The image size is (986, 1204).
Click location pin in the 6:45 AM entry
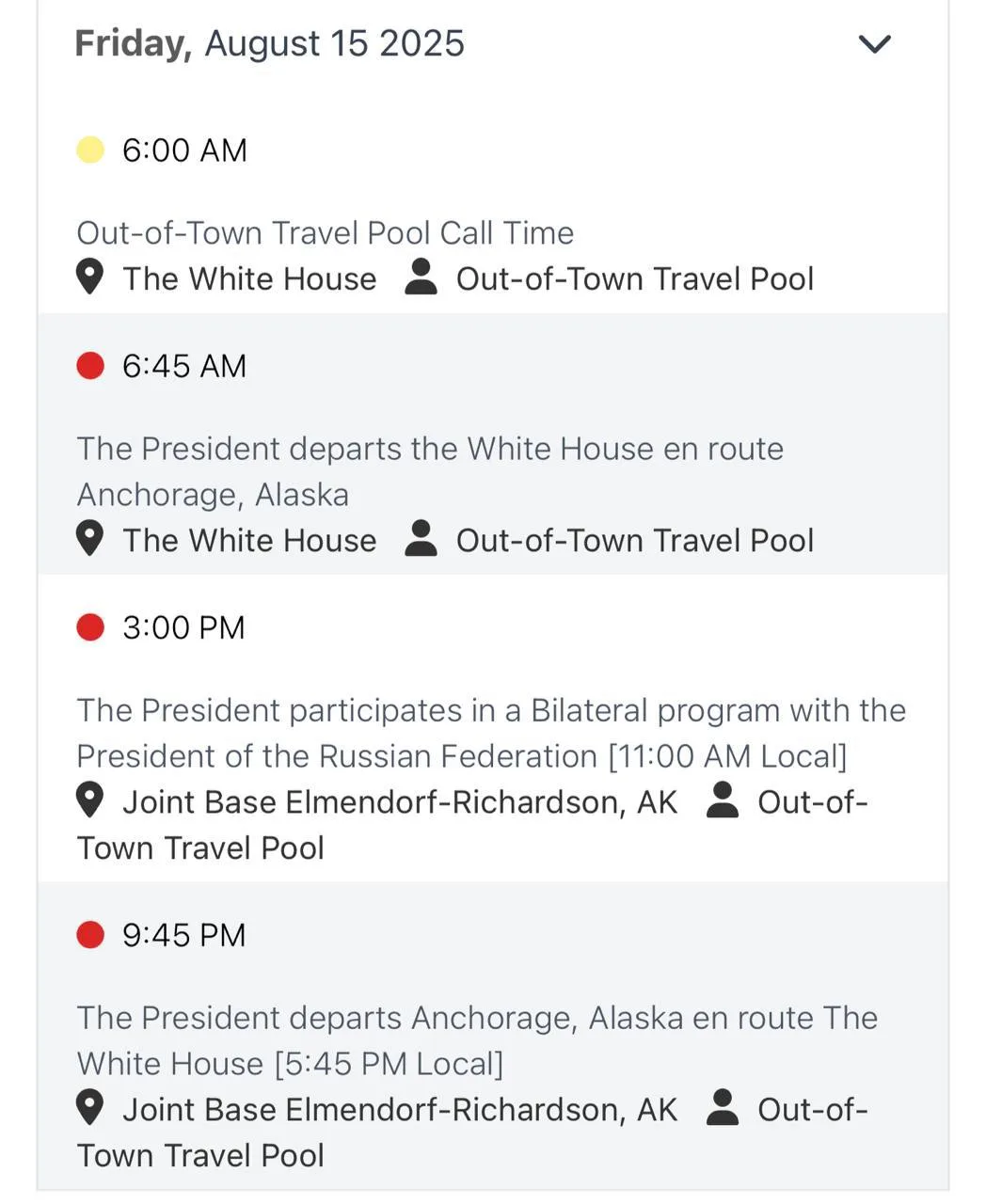pos(89,540)
